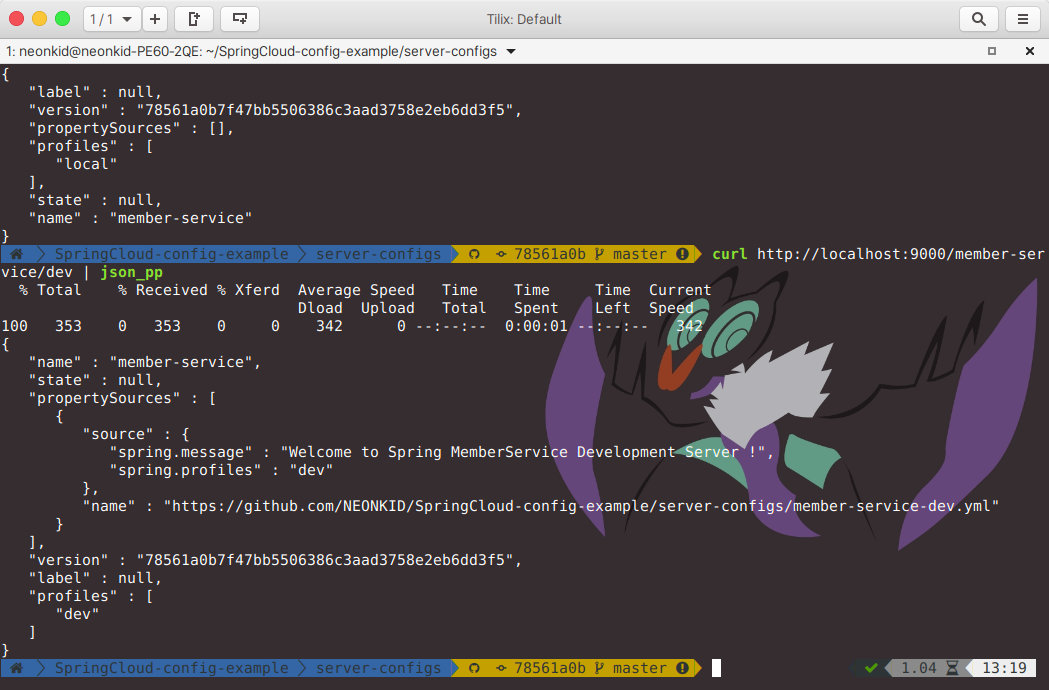Maximize the window with green button
Image resolution: width=1049 pixels, height=690 pixels.
point(62,19)
